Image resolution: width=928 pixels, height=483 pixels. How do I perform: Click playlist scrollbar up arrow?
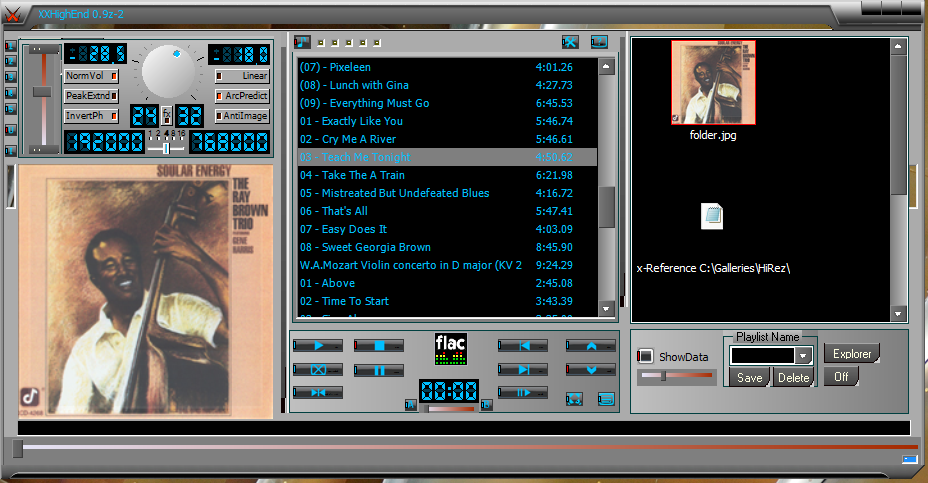point(606,66)
